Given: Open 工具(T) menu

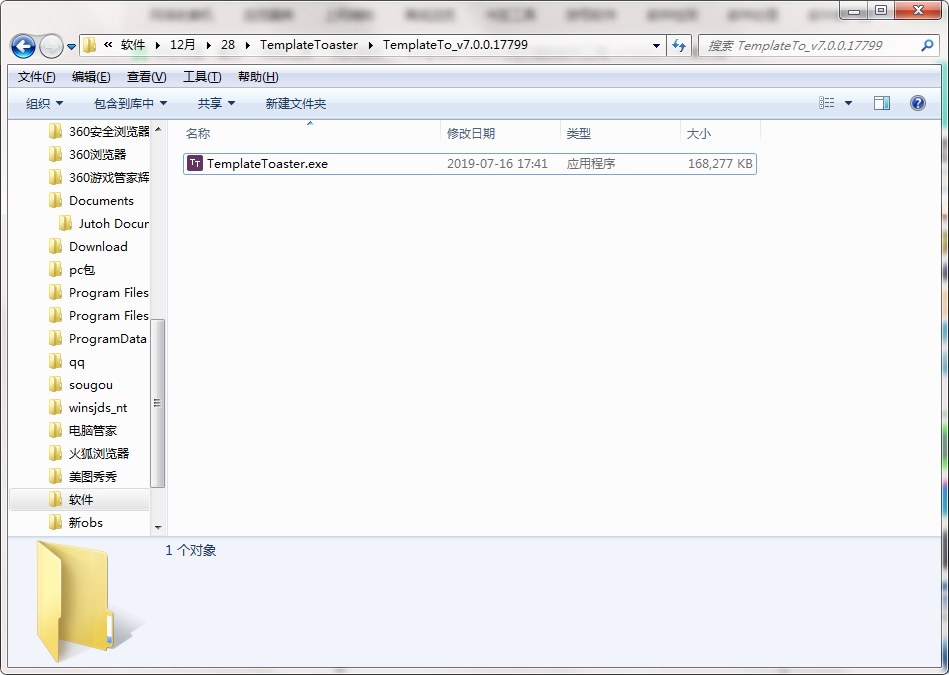Looking at the screenshot, I should 202,77.
